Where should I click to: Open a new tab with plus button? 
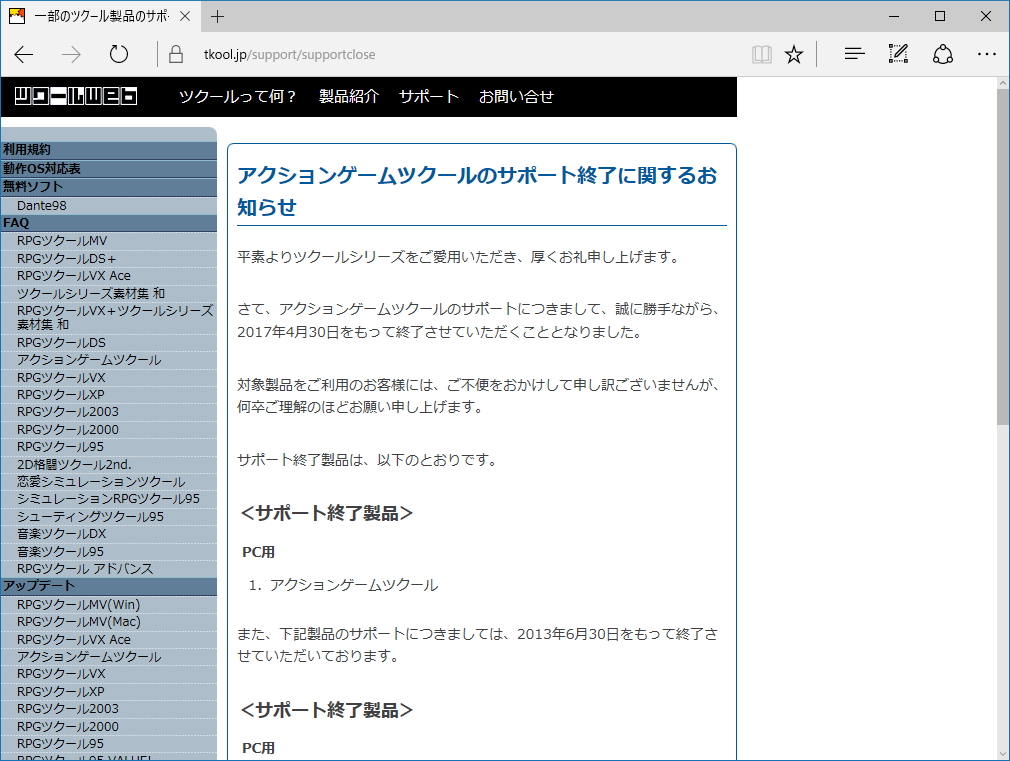(218, 16)
